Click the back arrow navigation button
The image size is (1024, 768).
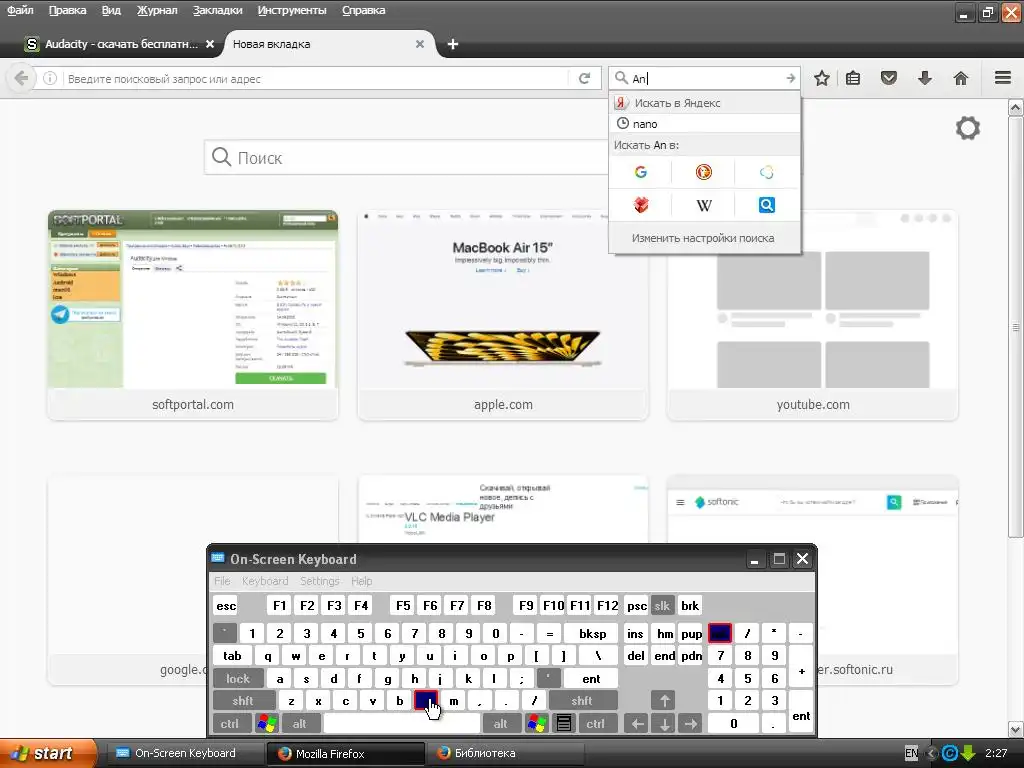coord(21,78)
